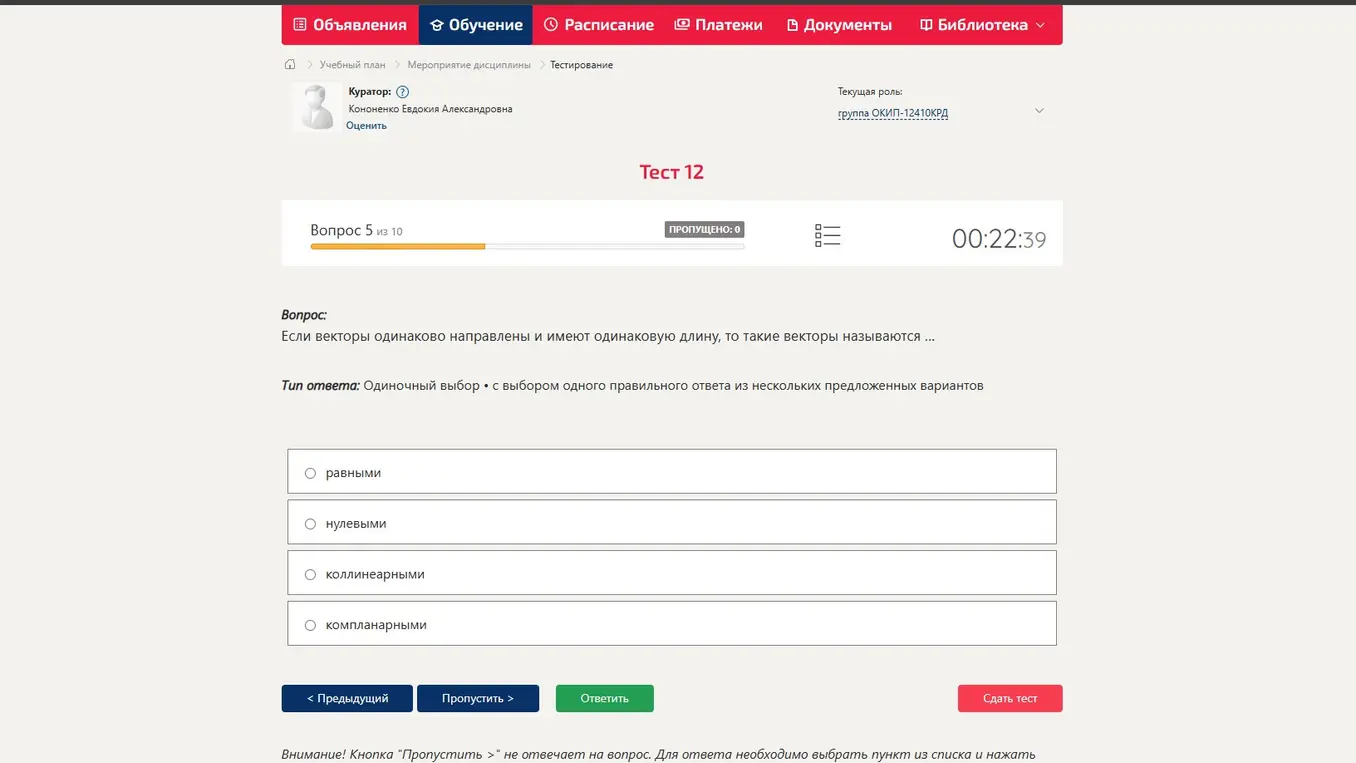Click the curator avatar picture

317,106
